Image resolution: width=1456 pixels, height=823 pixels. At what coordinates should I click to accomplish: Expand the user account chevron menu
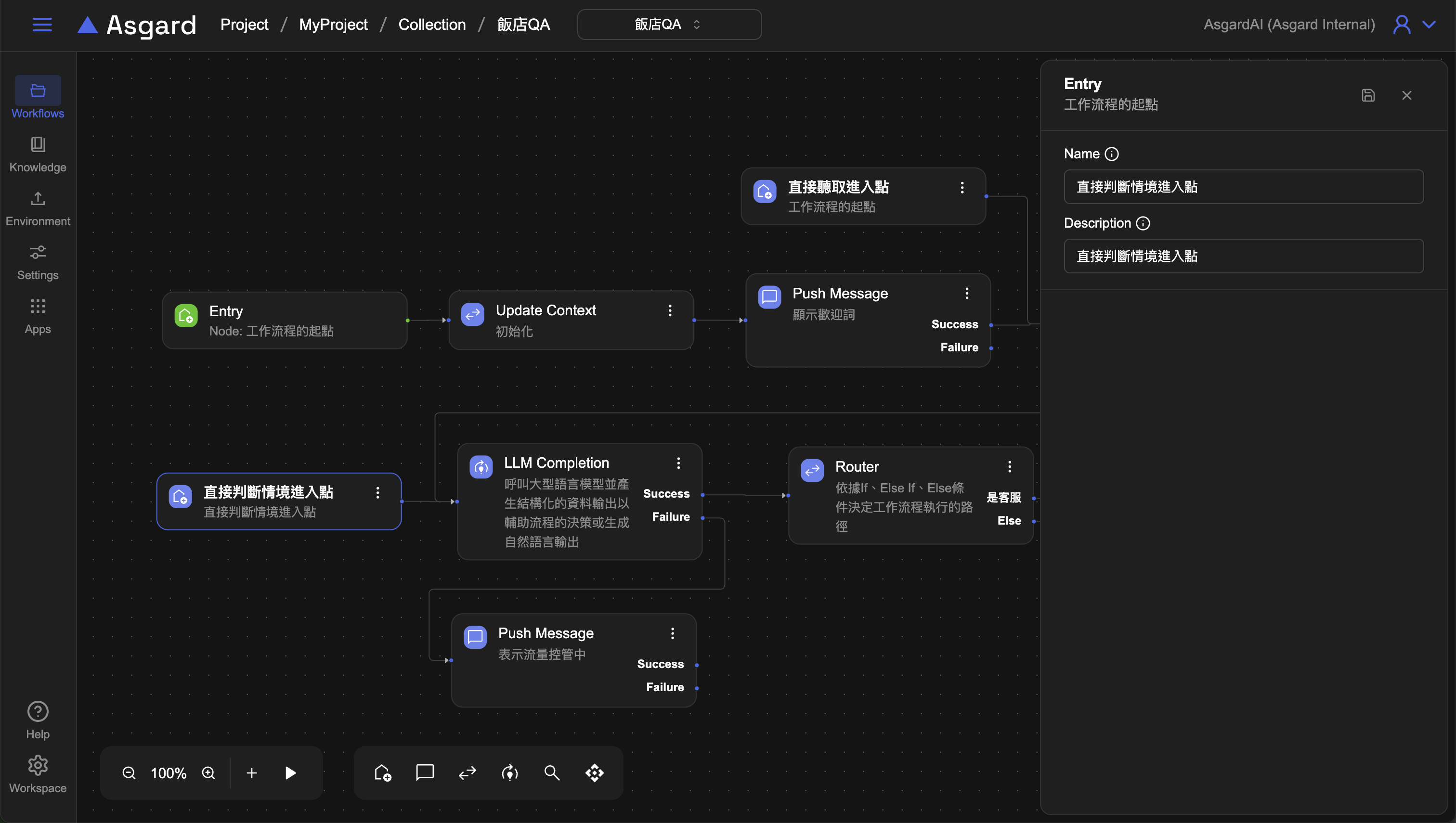pyautogui.click(x=1429, y=25)
